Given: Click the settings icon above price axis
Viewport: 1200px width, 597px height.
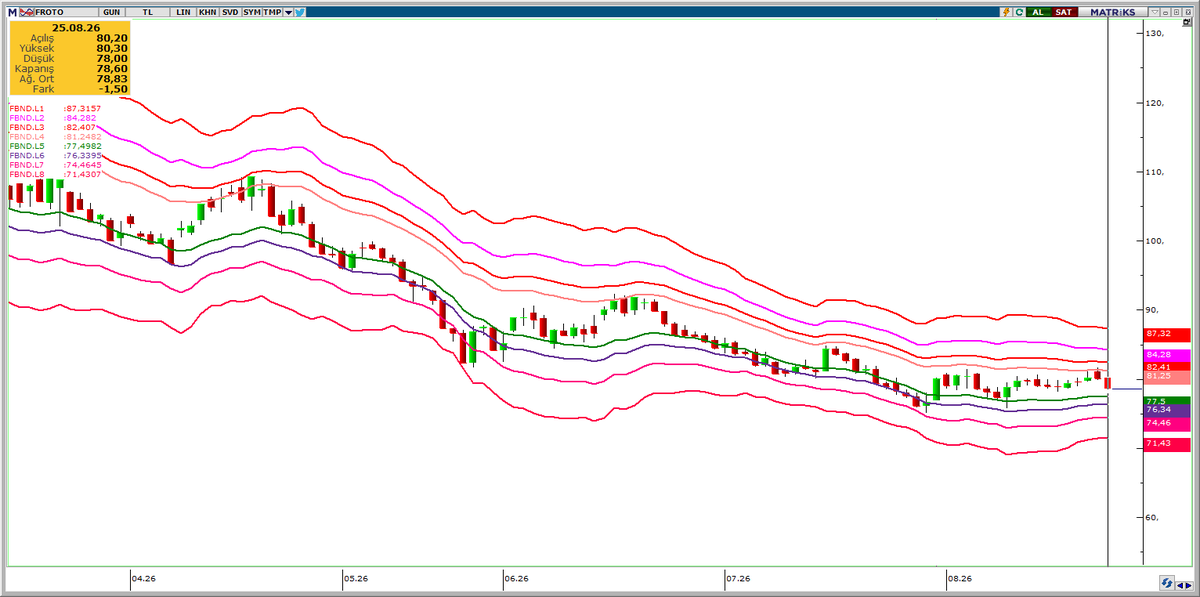Looking at the screenshot, I should pos(1188,21).
